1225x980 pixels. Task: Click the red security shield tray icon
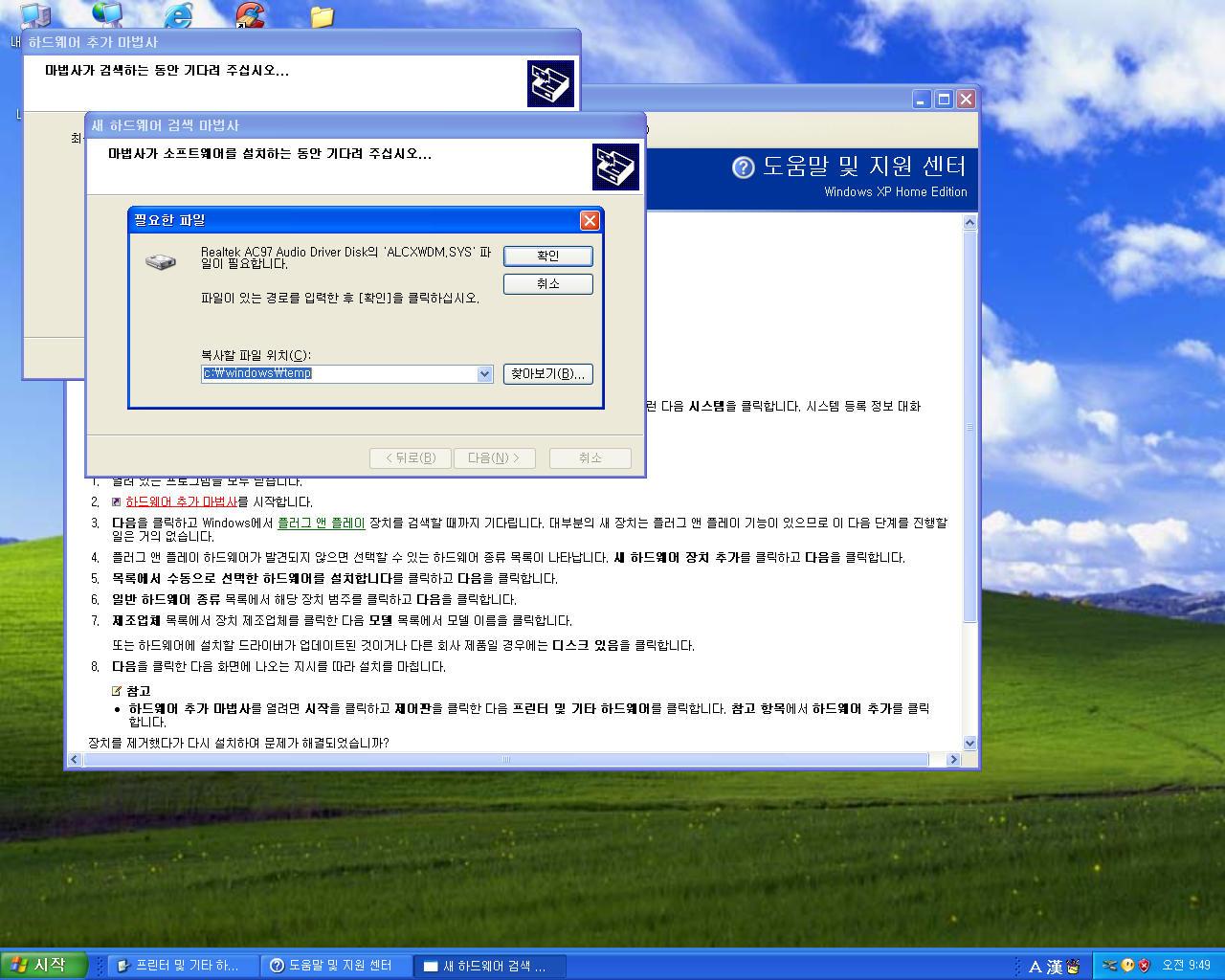click(x=1144, y=966)
